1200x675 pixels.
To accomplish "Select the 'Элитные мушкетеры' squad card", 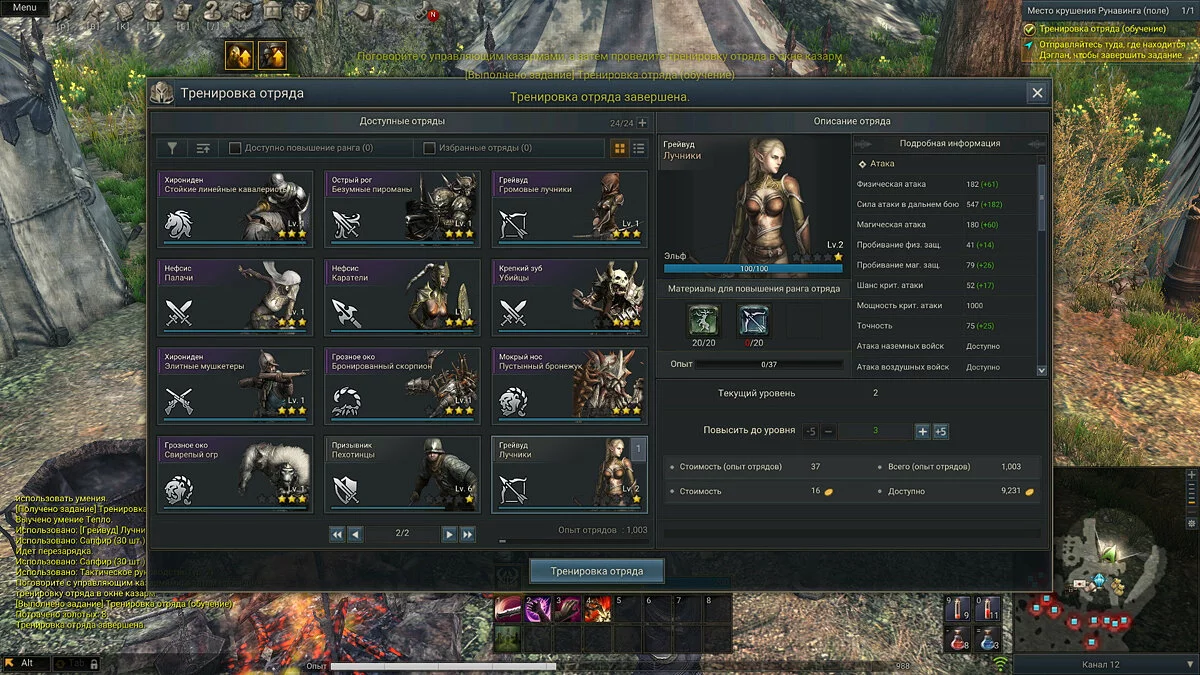I will (235, 385).
